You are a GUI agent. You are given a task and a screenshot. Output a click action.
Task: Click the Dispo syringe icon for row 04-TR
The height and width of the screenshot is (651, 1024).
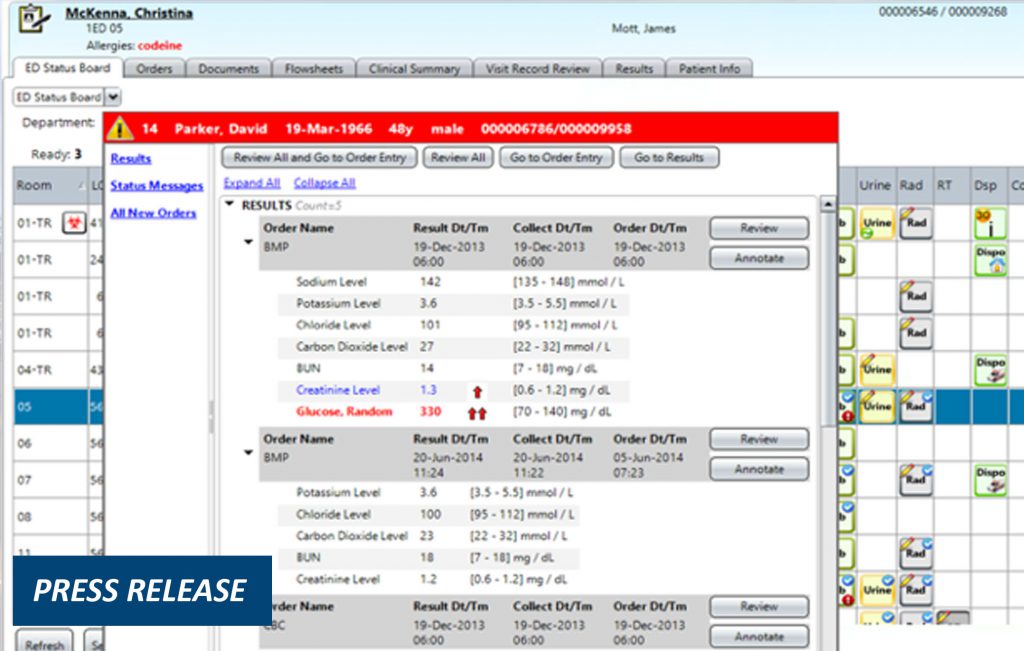coord(991,368)
